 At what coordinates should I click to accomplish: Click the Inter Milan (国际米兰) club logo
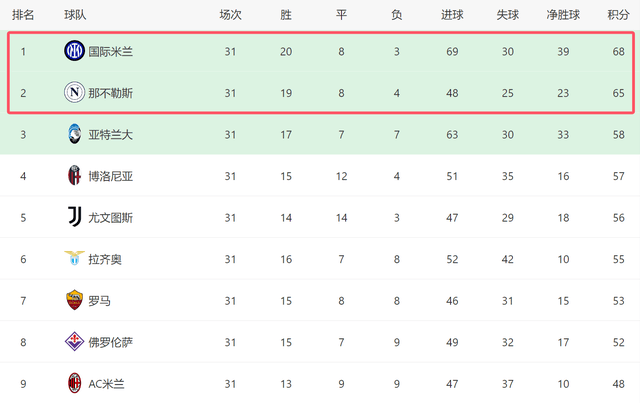[x=74, y=51]
